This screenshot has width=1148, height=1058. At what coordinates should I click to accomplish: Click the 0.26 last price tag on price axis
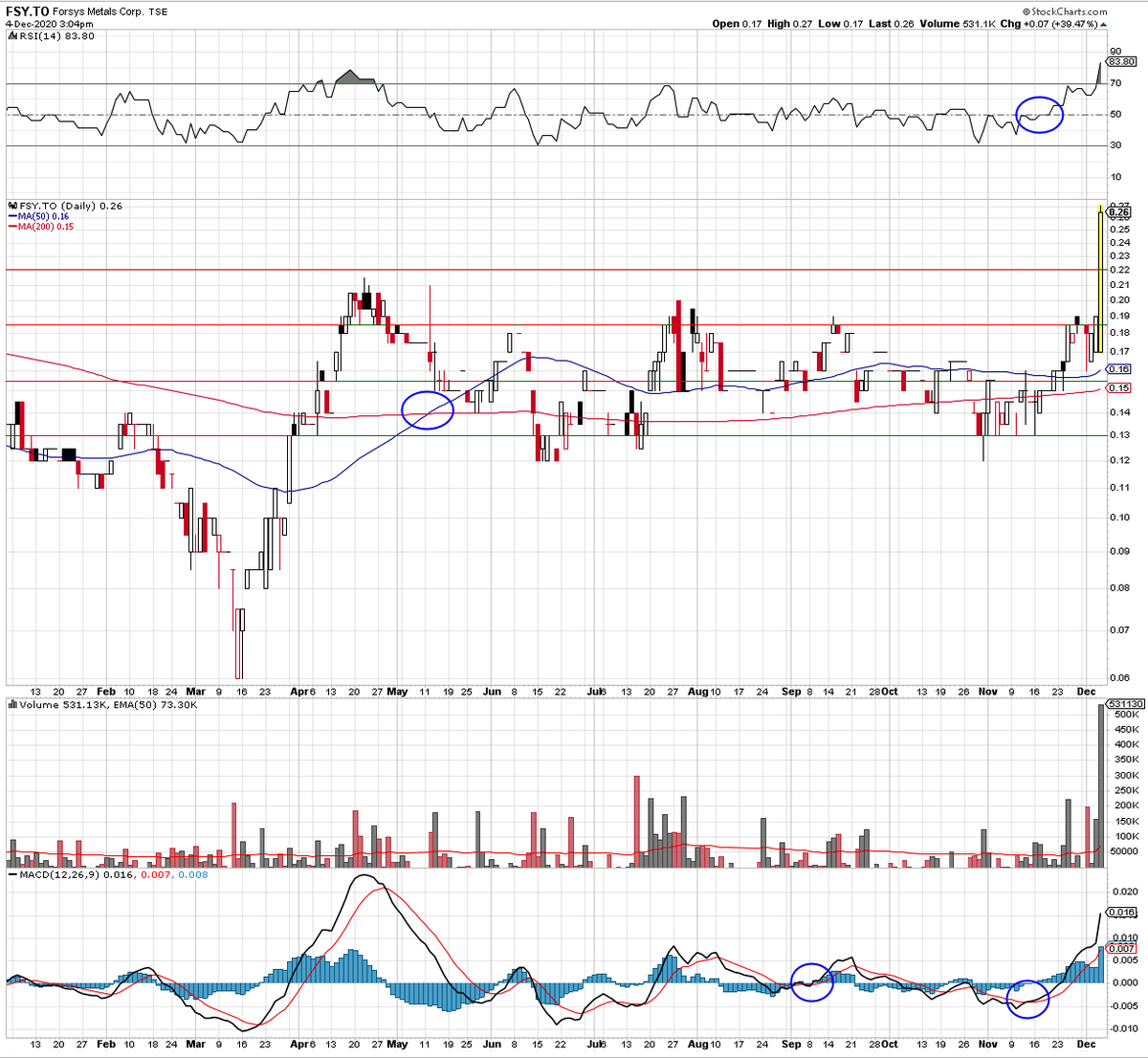pos(1118,212)
